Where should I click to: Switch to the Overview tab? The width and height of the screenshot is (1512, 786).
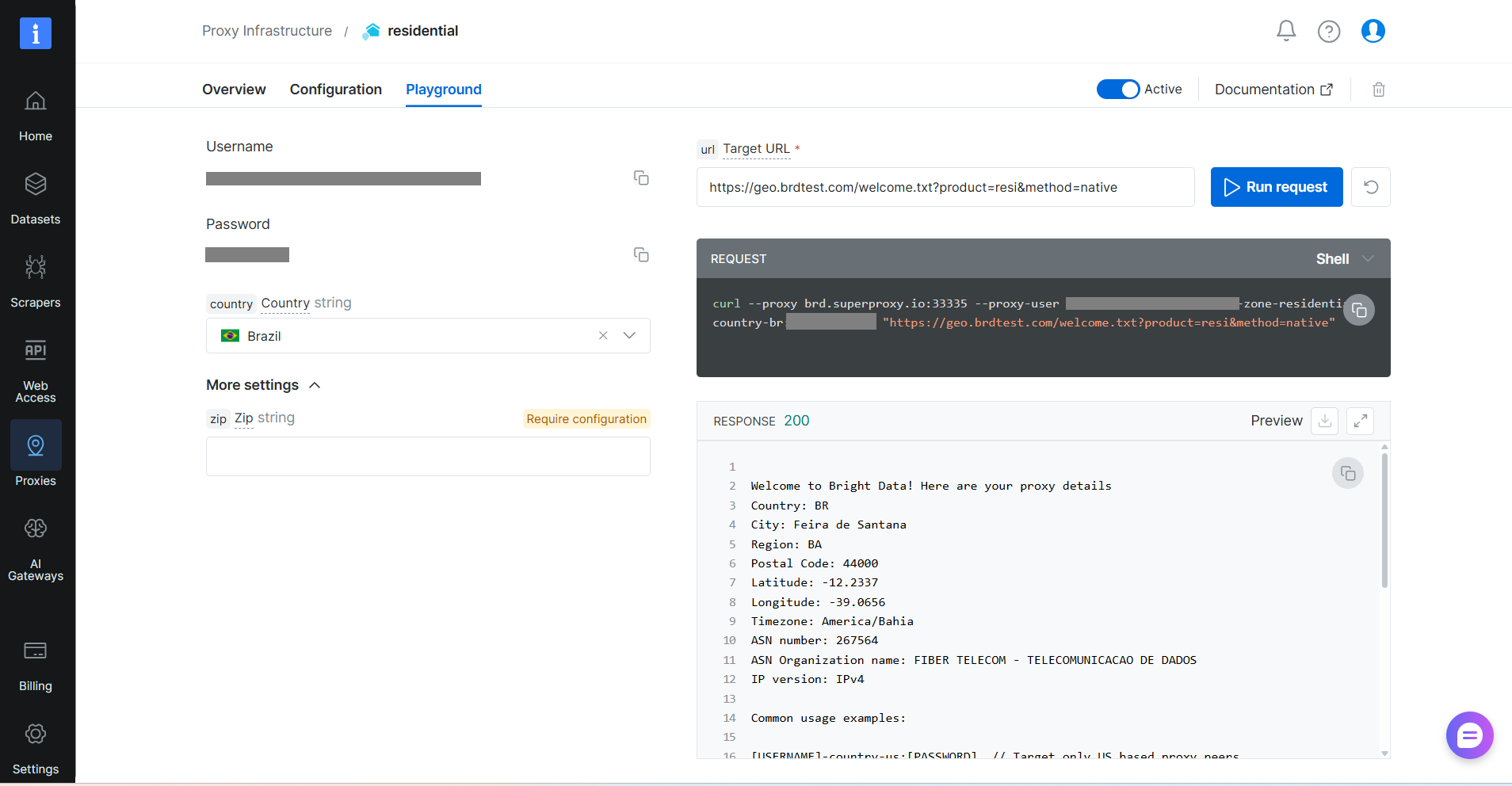(x=234, y=90)
